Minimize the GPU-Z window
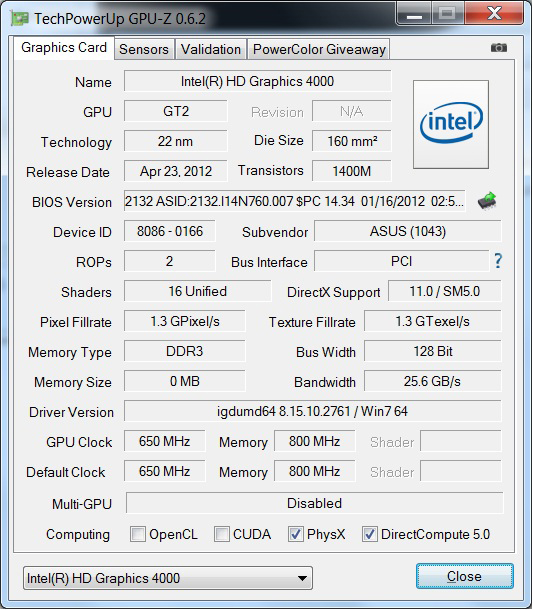533x610 pixels. (x=414, y=14)
